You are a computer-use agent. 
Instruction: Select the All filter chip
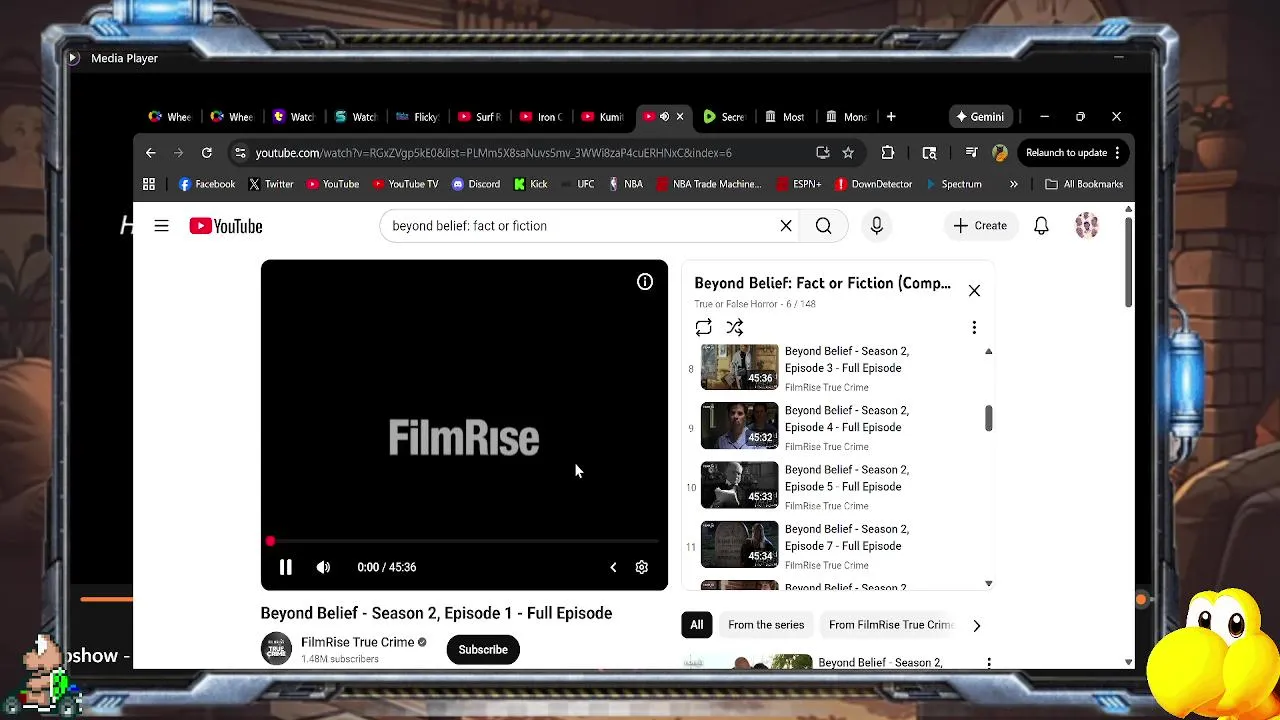coord(697,625)
